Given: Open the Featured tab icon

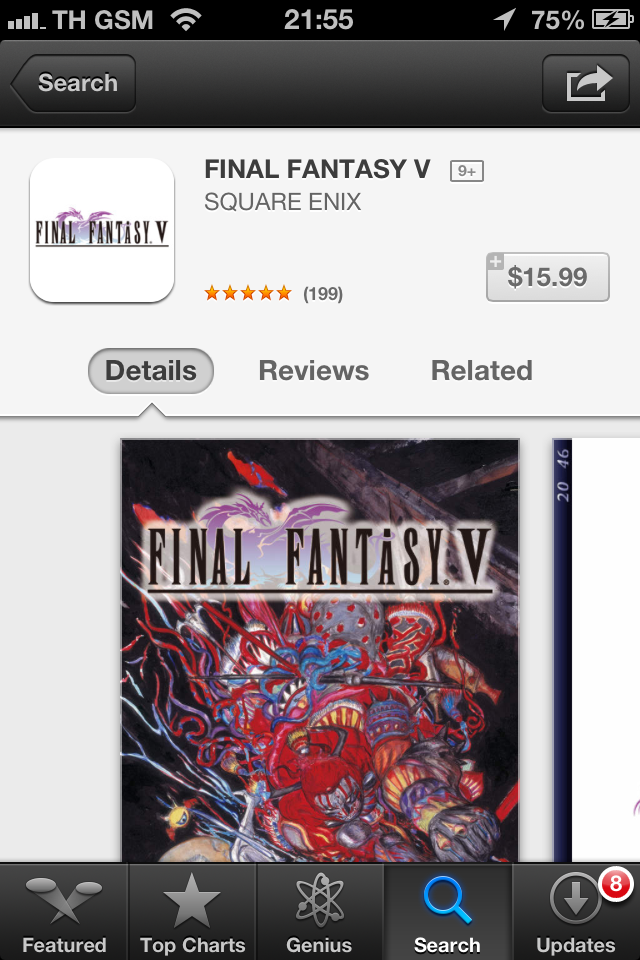Looking at the screenshot, I should (64, 901).
